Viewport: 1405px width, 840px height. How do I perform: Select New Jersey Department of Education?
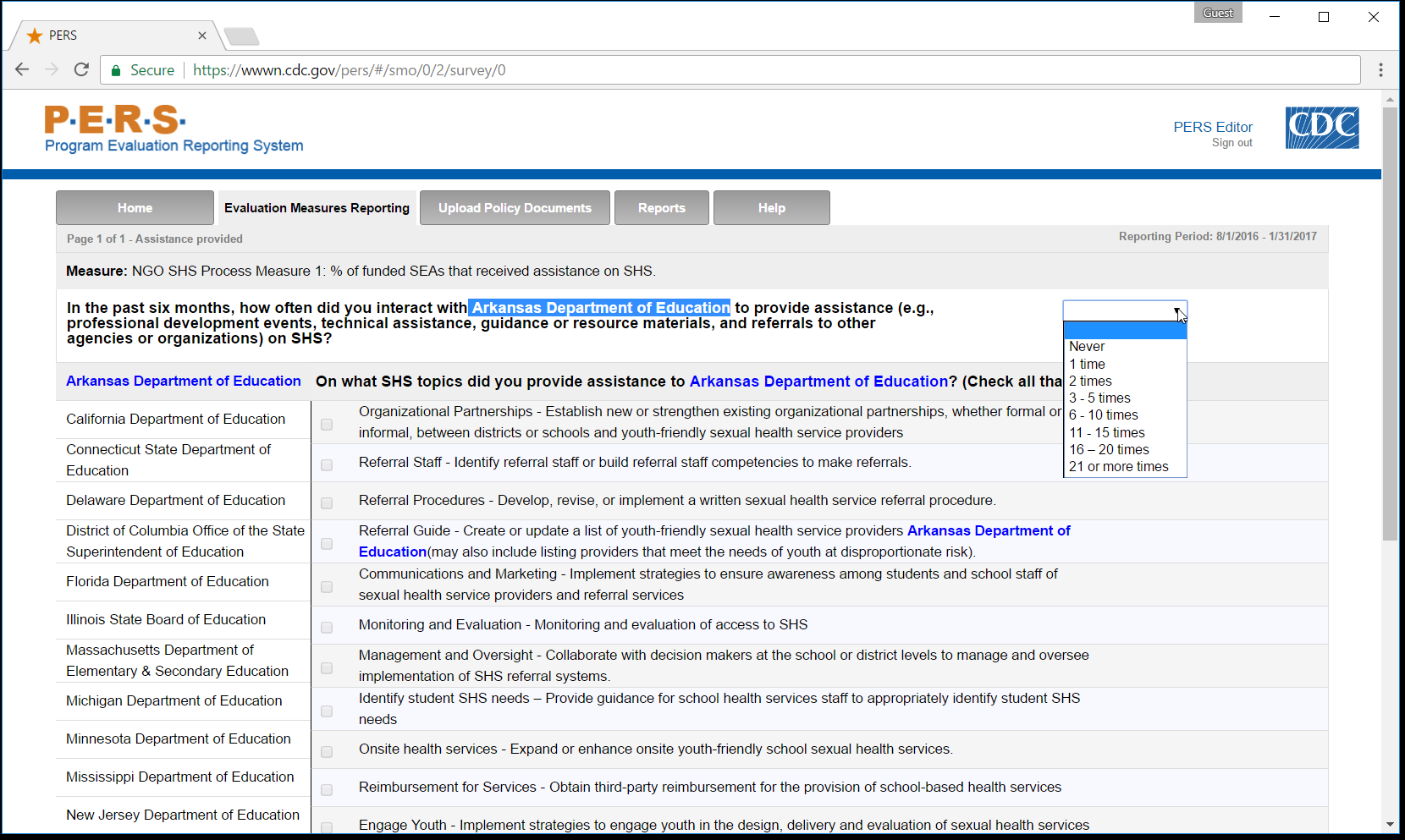pyautogui.click(x=183, y=815)
